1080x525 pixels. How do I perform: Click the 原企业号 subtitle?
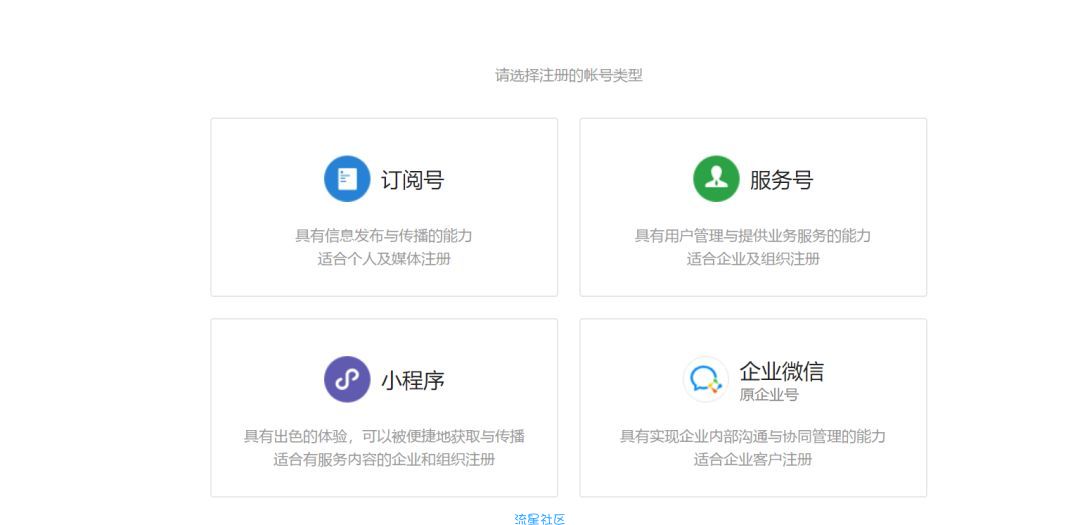(x=769, y=395)
